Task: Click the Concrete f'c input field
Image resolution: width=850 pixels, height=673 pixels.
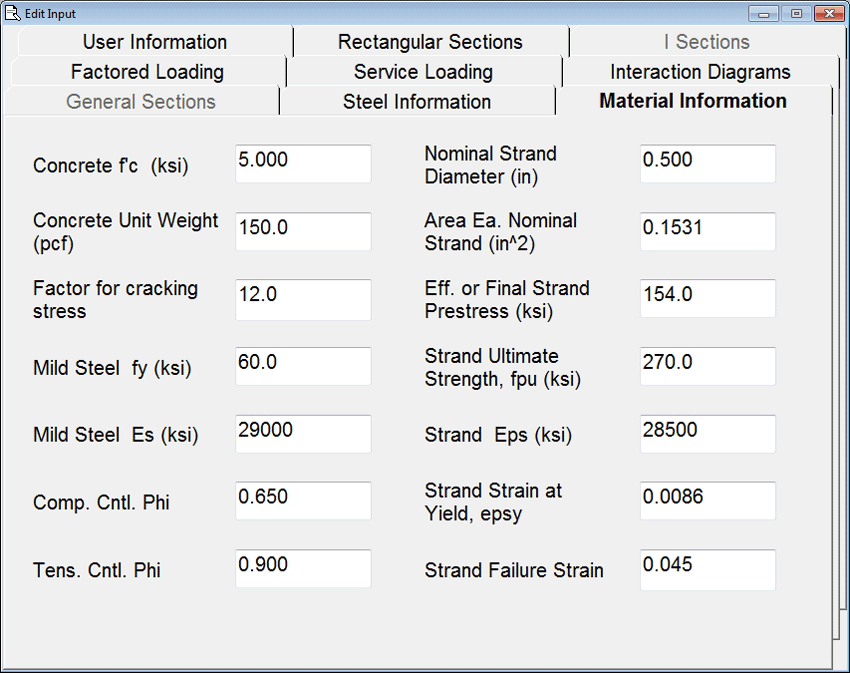Action: [x=303, y=164]
